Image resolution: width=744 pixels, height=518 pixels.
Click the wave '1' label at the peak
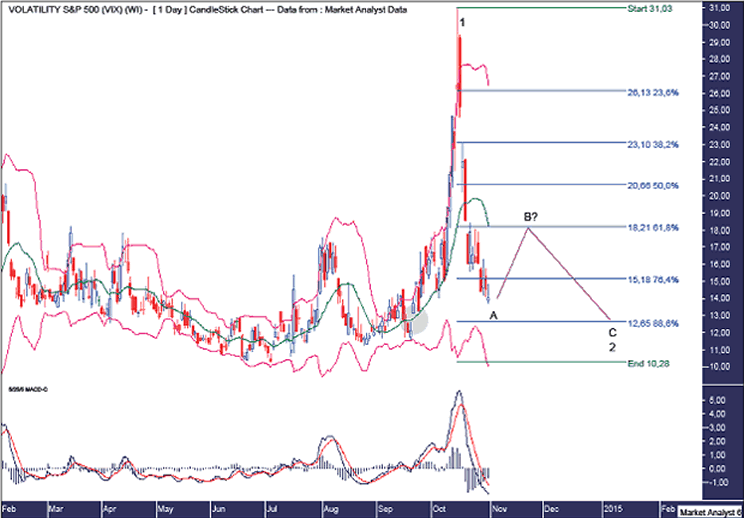(465, 23)
